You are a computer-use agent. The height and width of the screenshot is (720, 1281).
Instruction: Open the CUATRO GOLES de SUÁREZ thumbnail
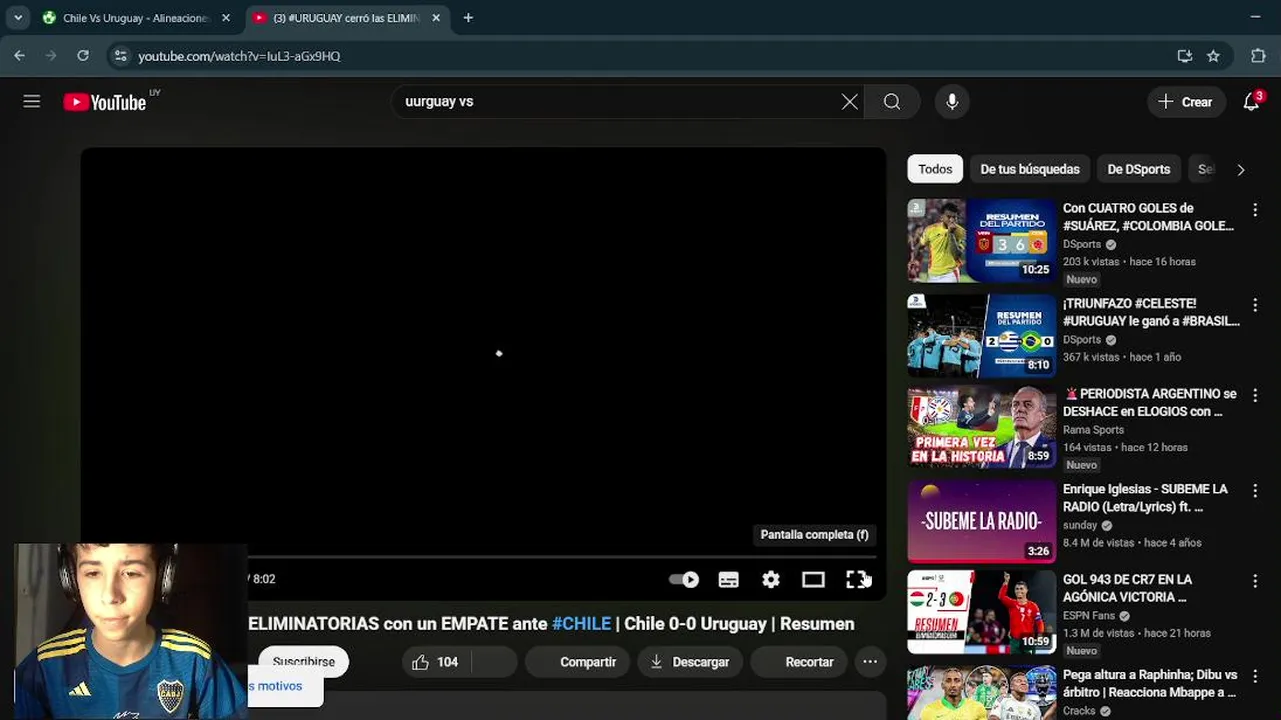(x=981, y=241)
